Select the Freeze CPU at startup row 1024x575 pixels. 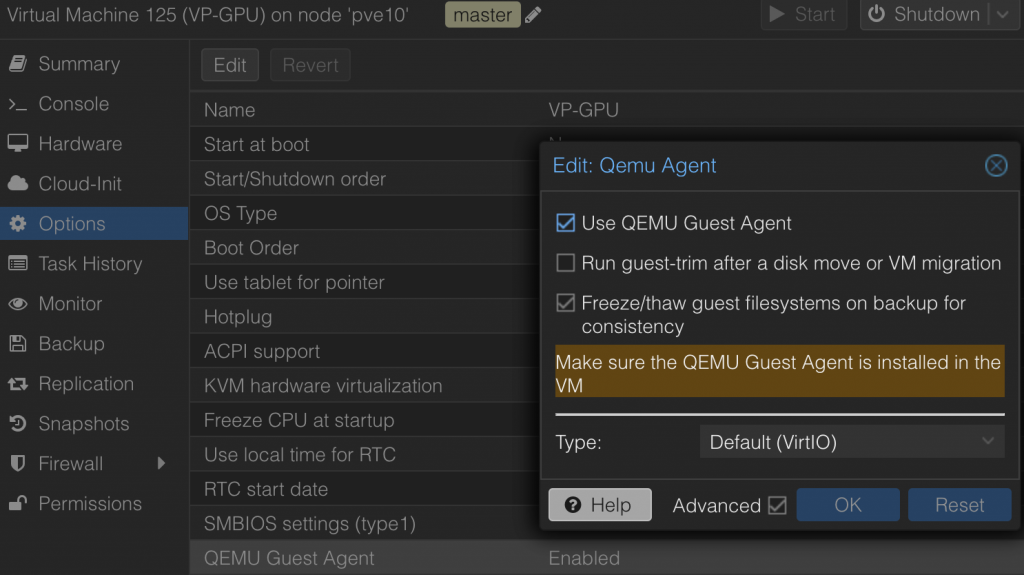[x=366, y=420]
